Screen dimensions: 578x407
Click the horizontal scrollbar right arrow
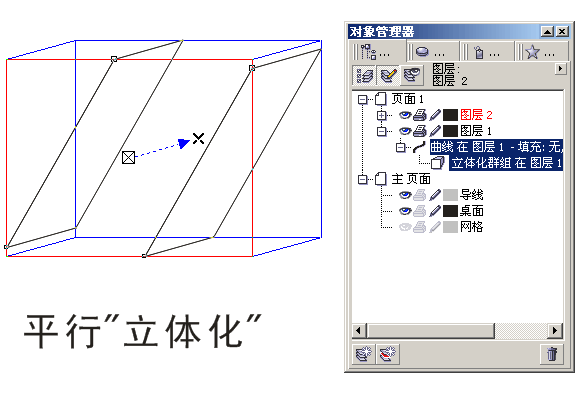pyautogui.click(x=555, y=330)
